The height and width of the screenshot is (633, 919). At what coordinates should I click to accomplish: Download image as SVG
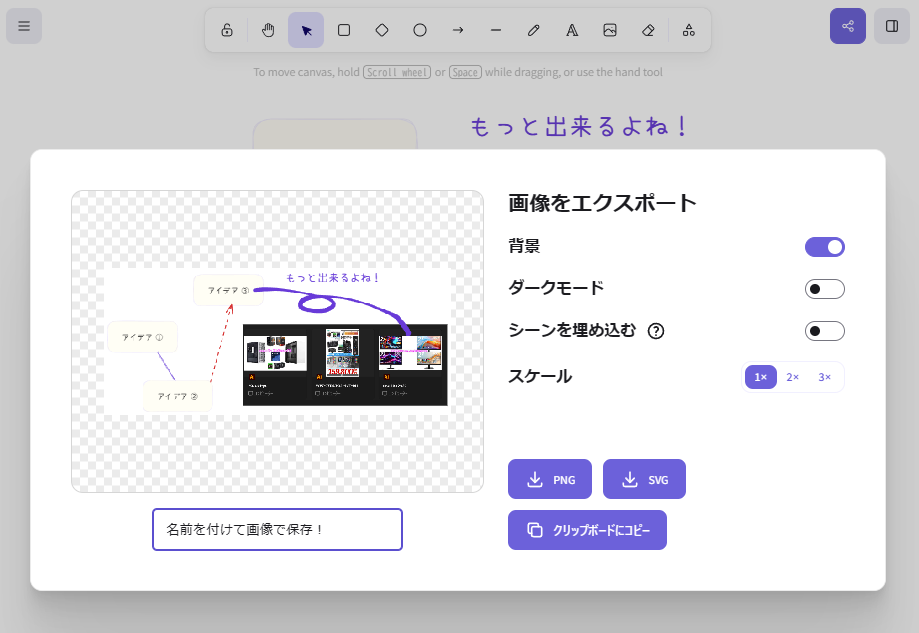coord(644,479)
